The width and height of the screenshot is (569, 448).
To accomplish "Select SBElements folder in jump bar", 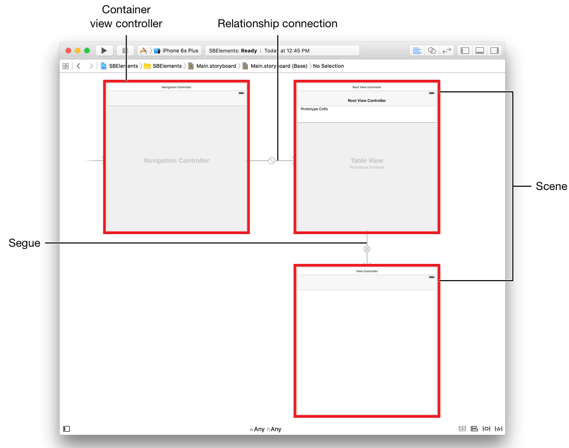I will (163, 66).
